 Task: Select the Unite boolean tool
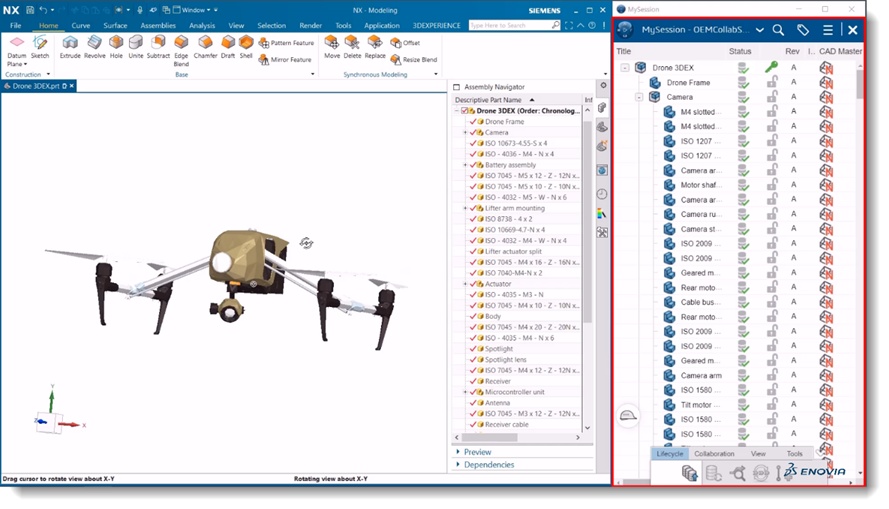click(x=136, y=47)
